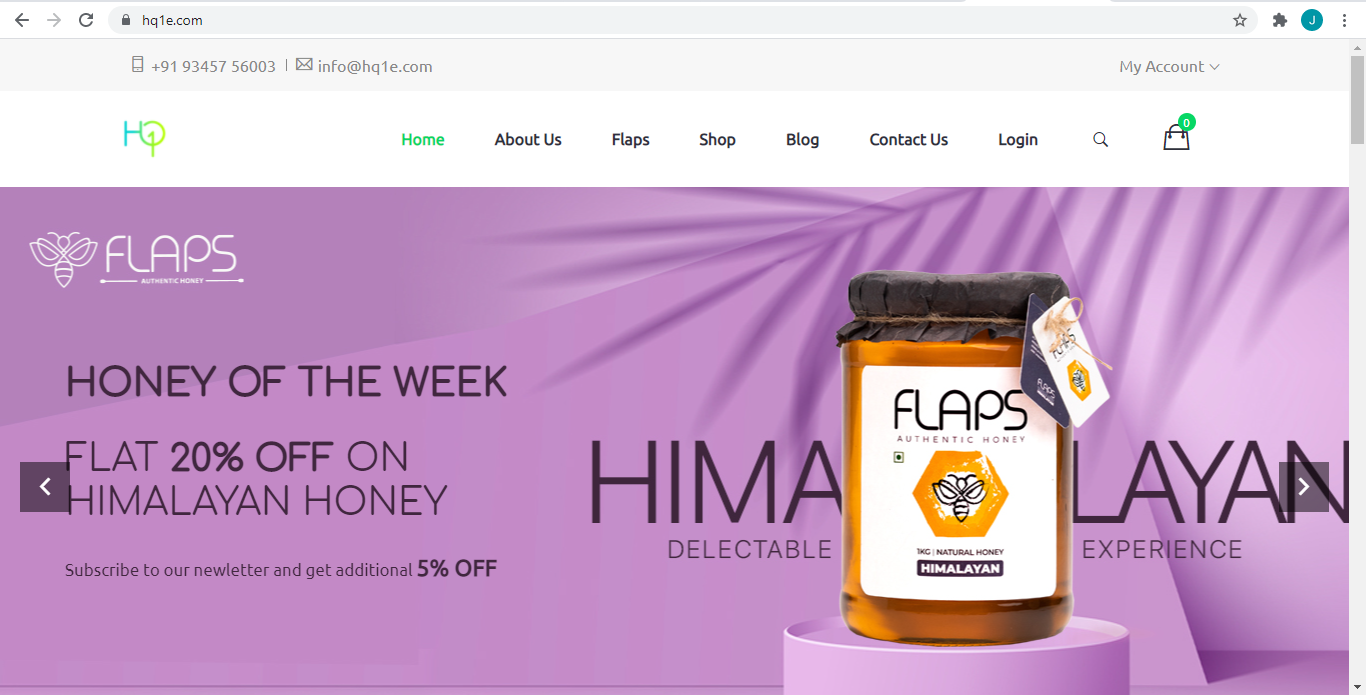Click the page vertical scrollbar
Image resolution: width=1366 pixels, height=695 pixels.
pos(1357,367)
